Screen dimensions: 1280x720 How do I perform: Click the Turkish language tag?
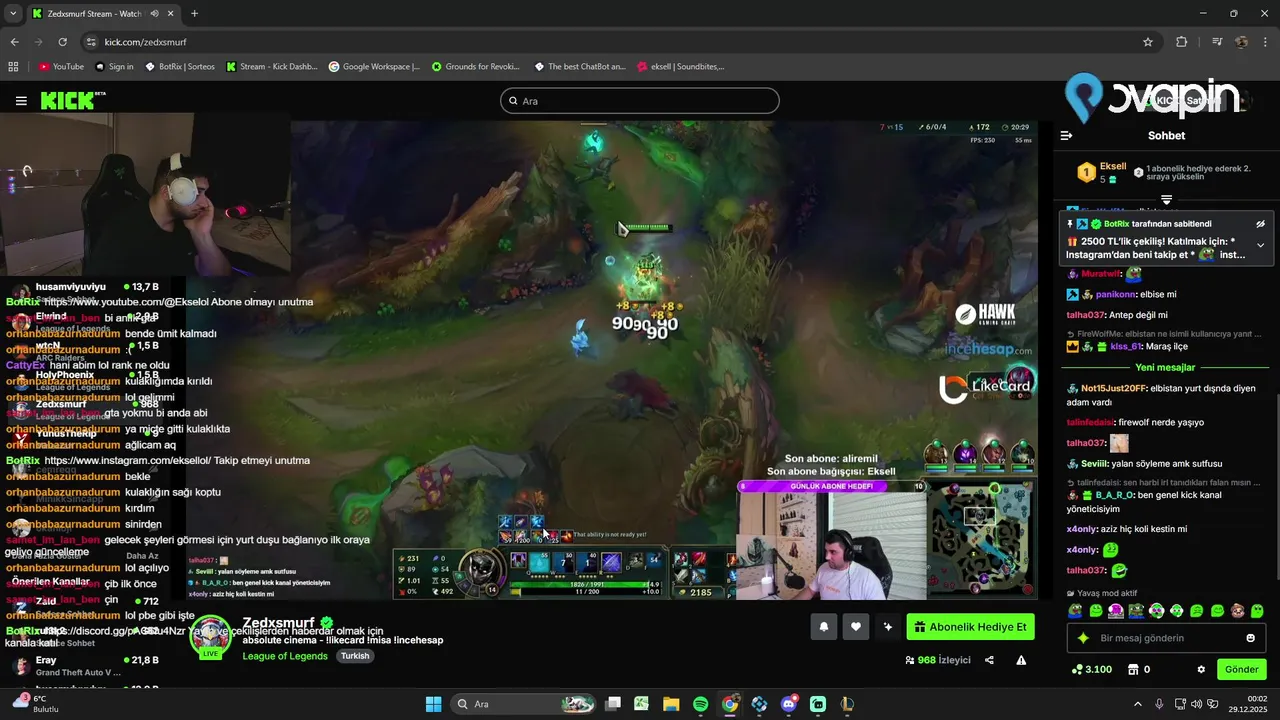click(355, 656)
